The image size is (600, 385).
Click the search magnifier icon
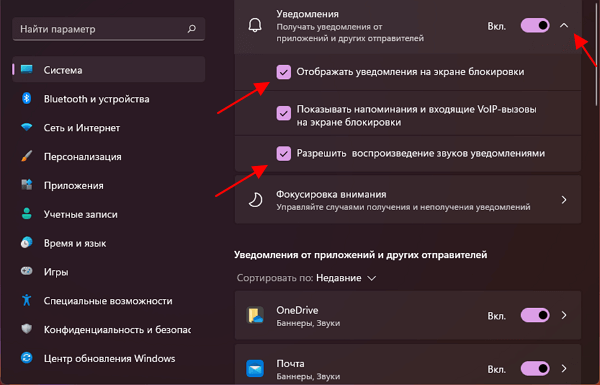(192, 29)
